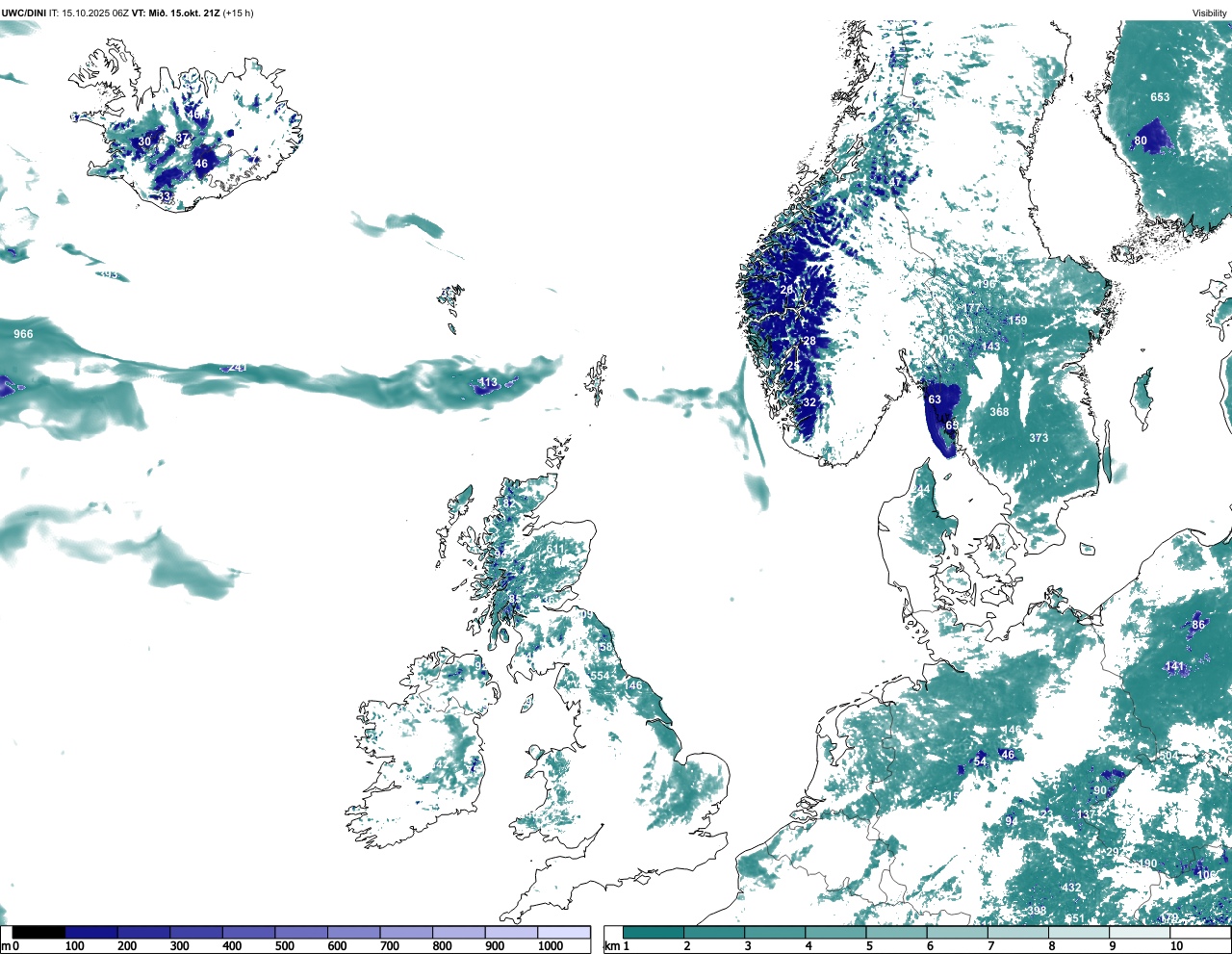Click the '30' value over western Iceland
Viewport: 1232px width, 954px height.
pos(144,142)
